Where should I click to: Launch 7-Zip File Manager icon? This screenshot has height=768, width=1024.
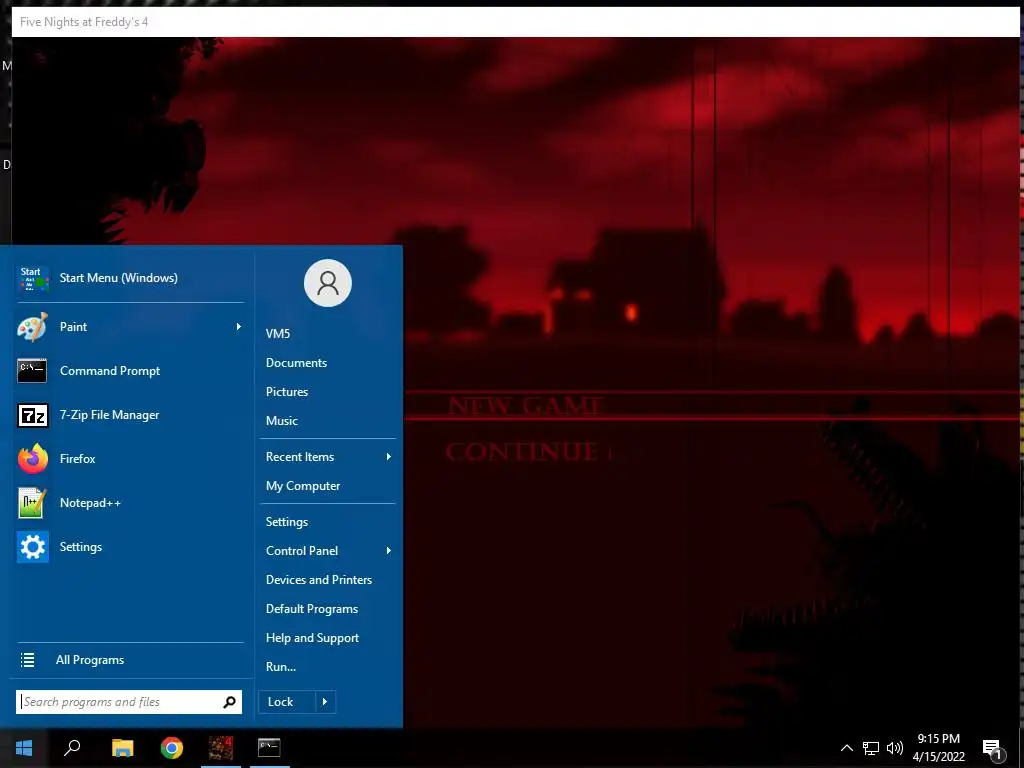32,415
